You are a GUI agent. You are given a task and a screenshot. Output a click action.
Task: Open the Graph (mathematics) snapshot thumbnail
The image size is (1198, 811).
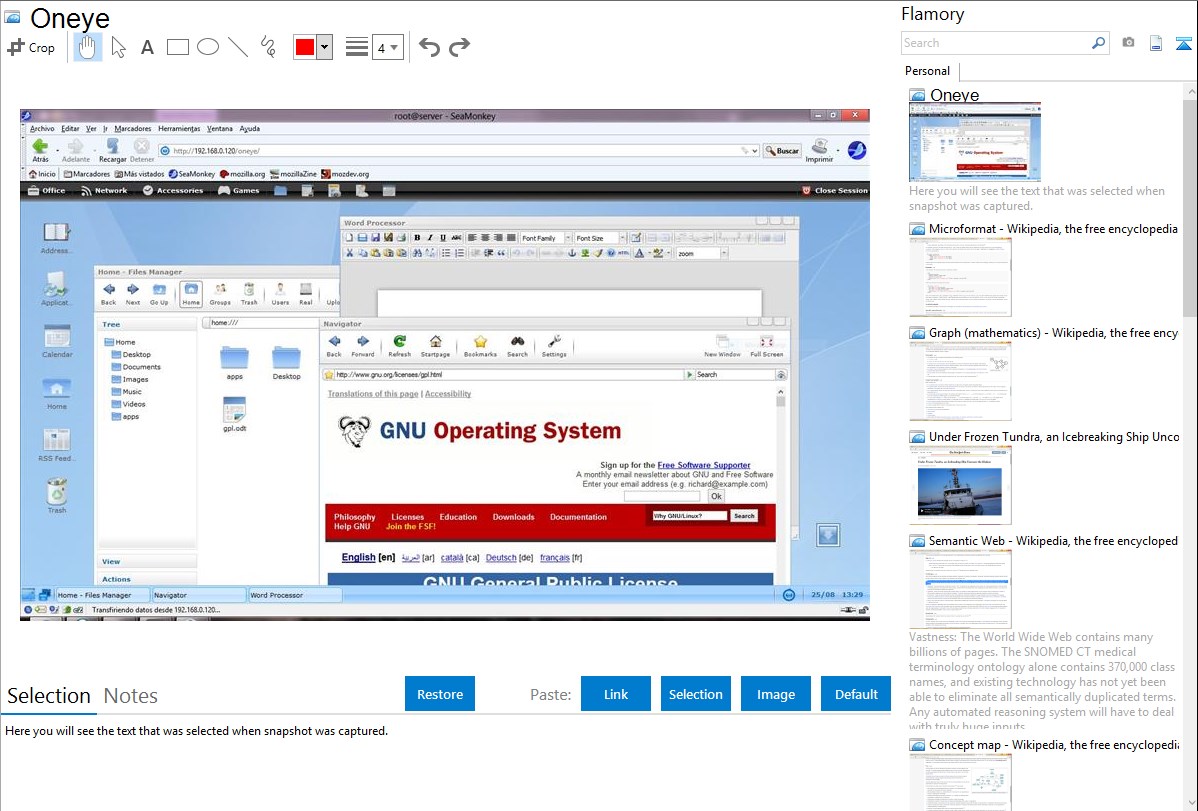click(960, 381)
